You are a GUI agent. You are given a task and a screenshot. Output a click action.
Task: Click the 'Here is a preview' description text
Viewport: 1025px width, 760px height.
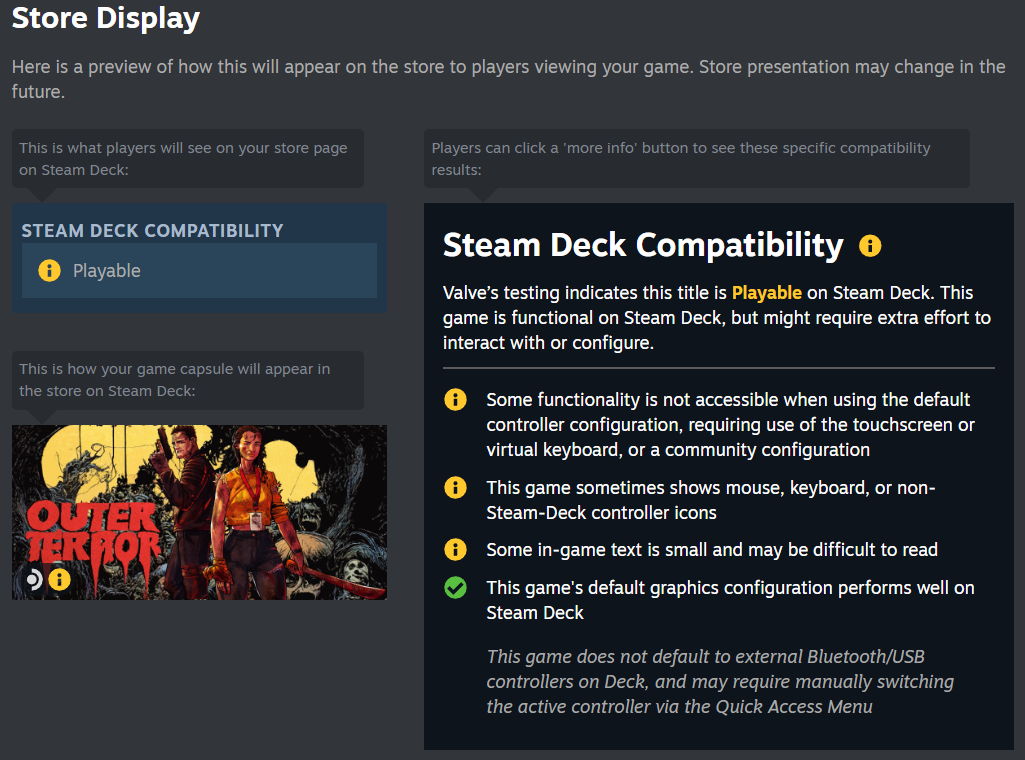(x=509, y=79)
